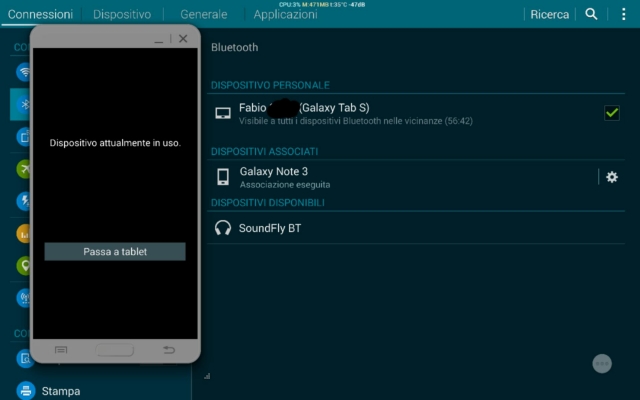The image size is (640, 400).
Task: Click the airplane mode icon in sidebar
Action: (23, 169)
